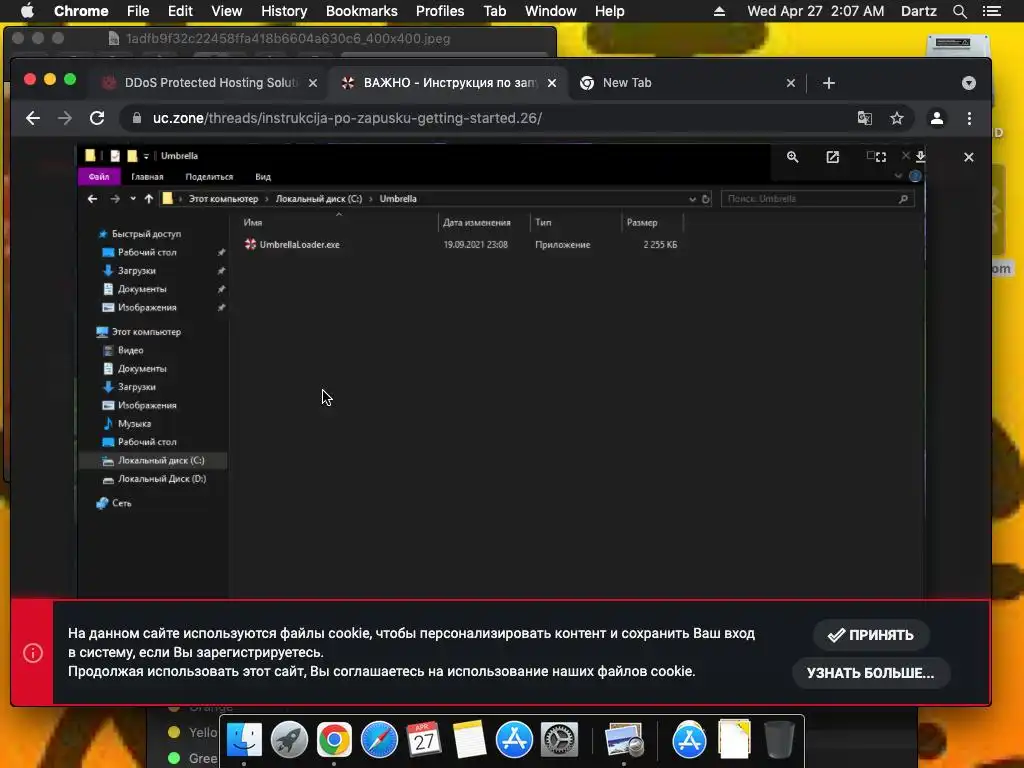Viewport: 1024px width, 768px height.
Task: Open the Edit menu
Action: [180, 11]
